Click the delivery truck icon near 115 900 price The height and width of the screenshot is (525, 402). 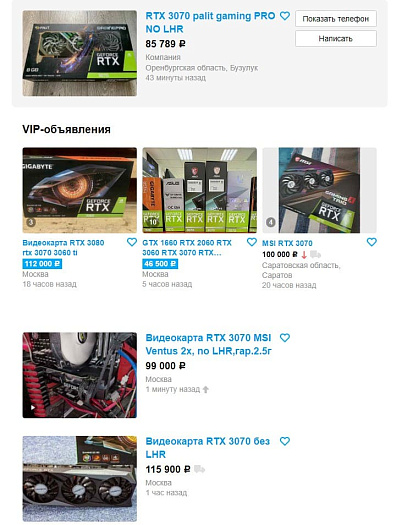pos(199,469)
